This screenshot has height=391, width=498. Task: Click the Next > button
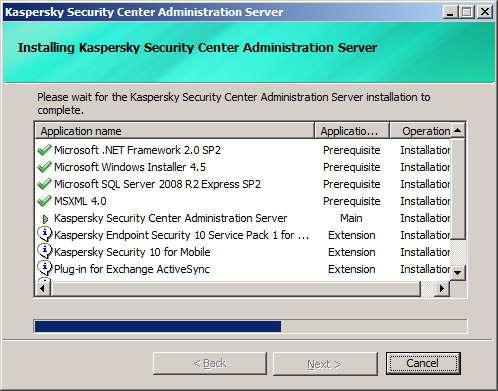click(325, 364)
